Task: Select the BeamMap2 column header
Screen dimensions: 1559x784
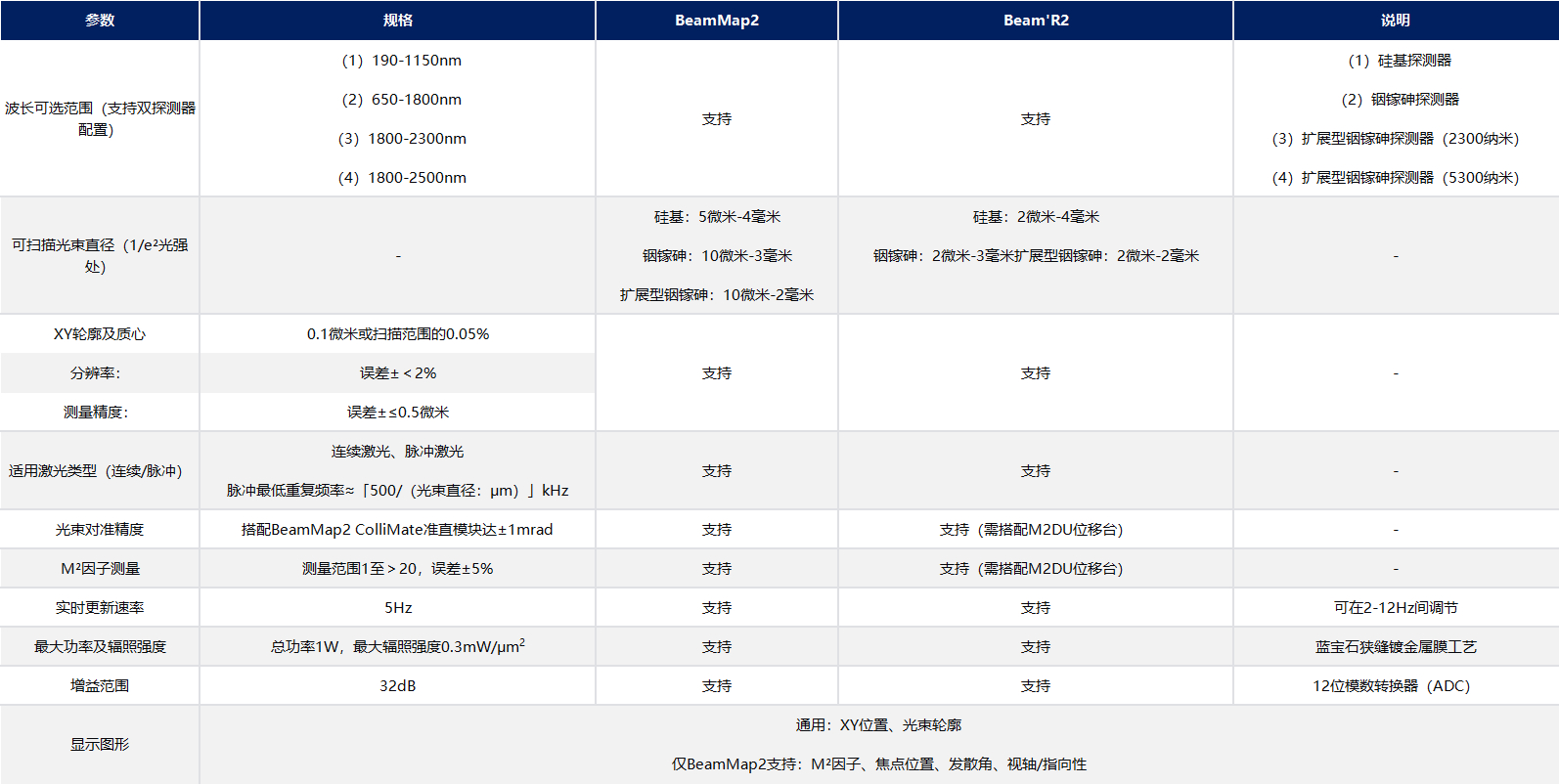Action: 716,21
